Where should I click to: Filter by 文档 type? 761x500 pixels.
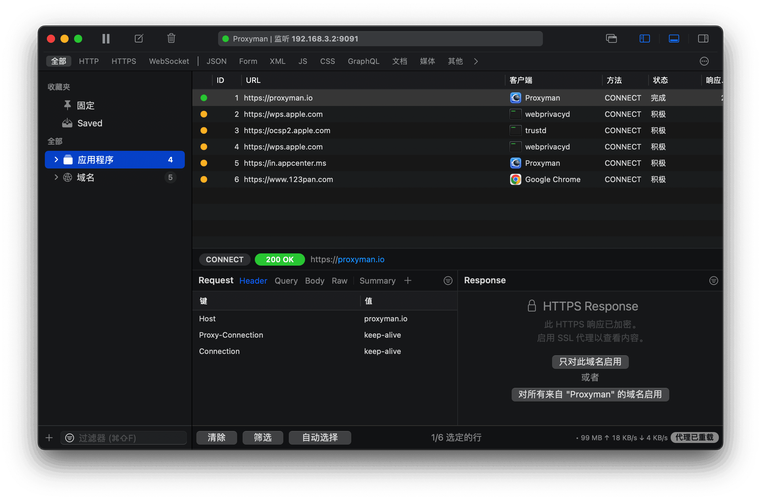400,61
